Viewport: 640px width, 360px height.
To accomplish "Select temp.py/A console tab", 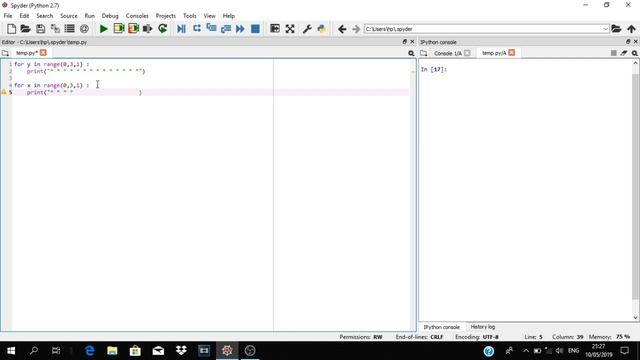I will tap(494, 53).
